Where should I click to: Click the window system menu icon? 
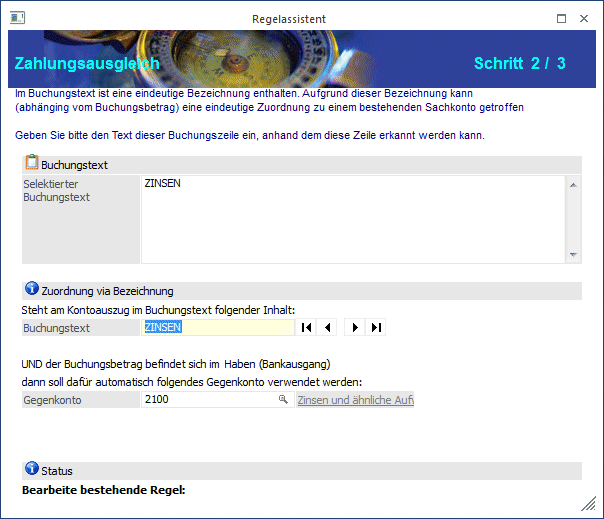click(x=17, y=17)
